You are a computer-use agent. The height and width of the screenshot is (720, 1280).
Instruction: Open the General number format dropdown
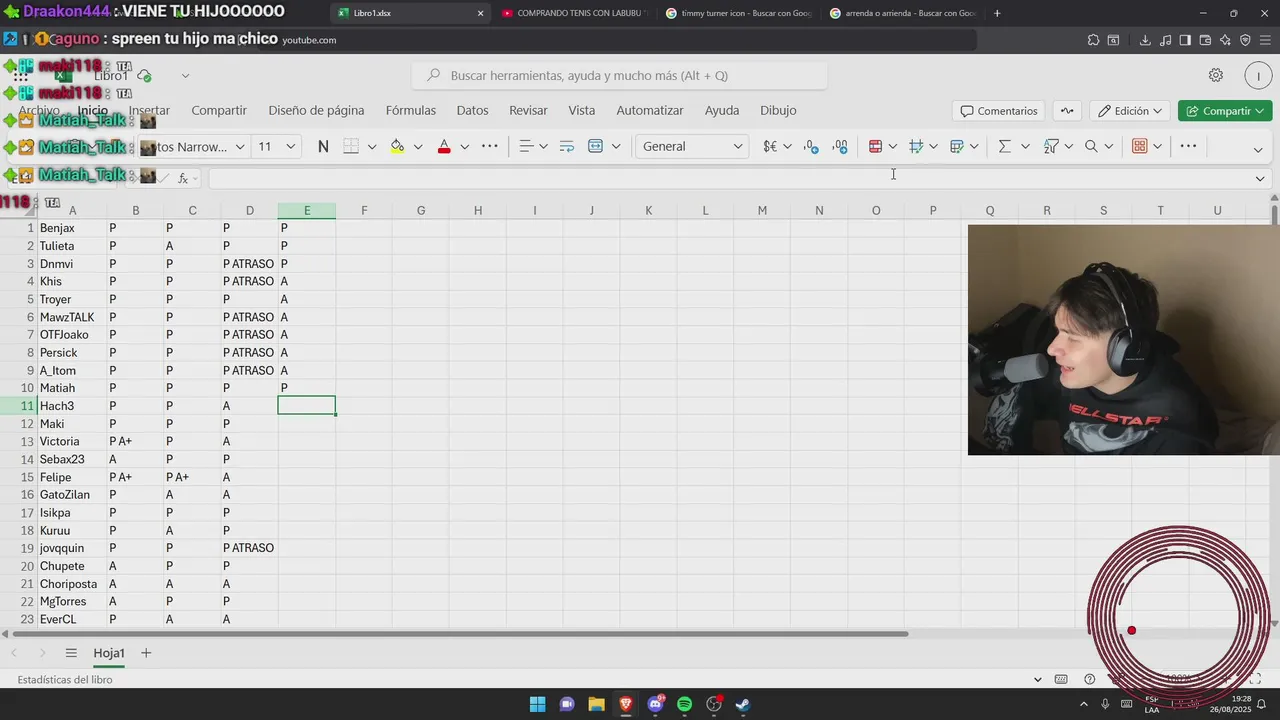point(692,146)
